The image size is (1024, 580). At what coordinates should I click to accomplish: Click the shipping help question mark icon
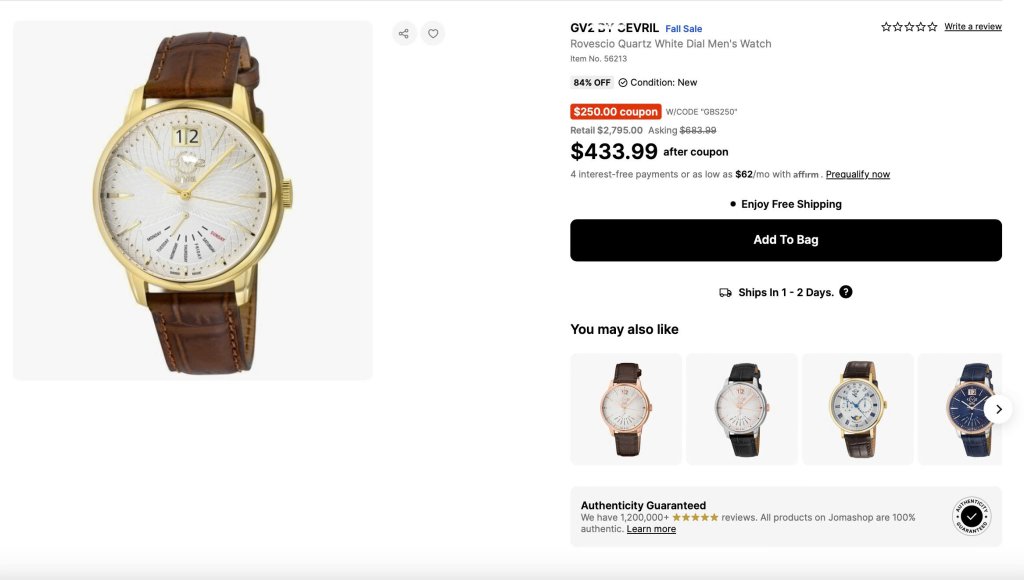846,292
